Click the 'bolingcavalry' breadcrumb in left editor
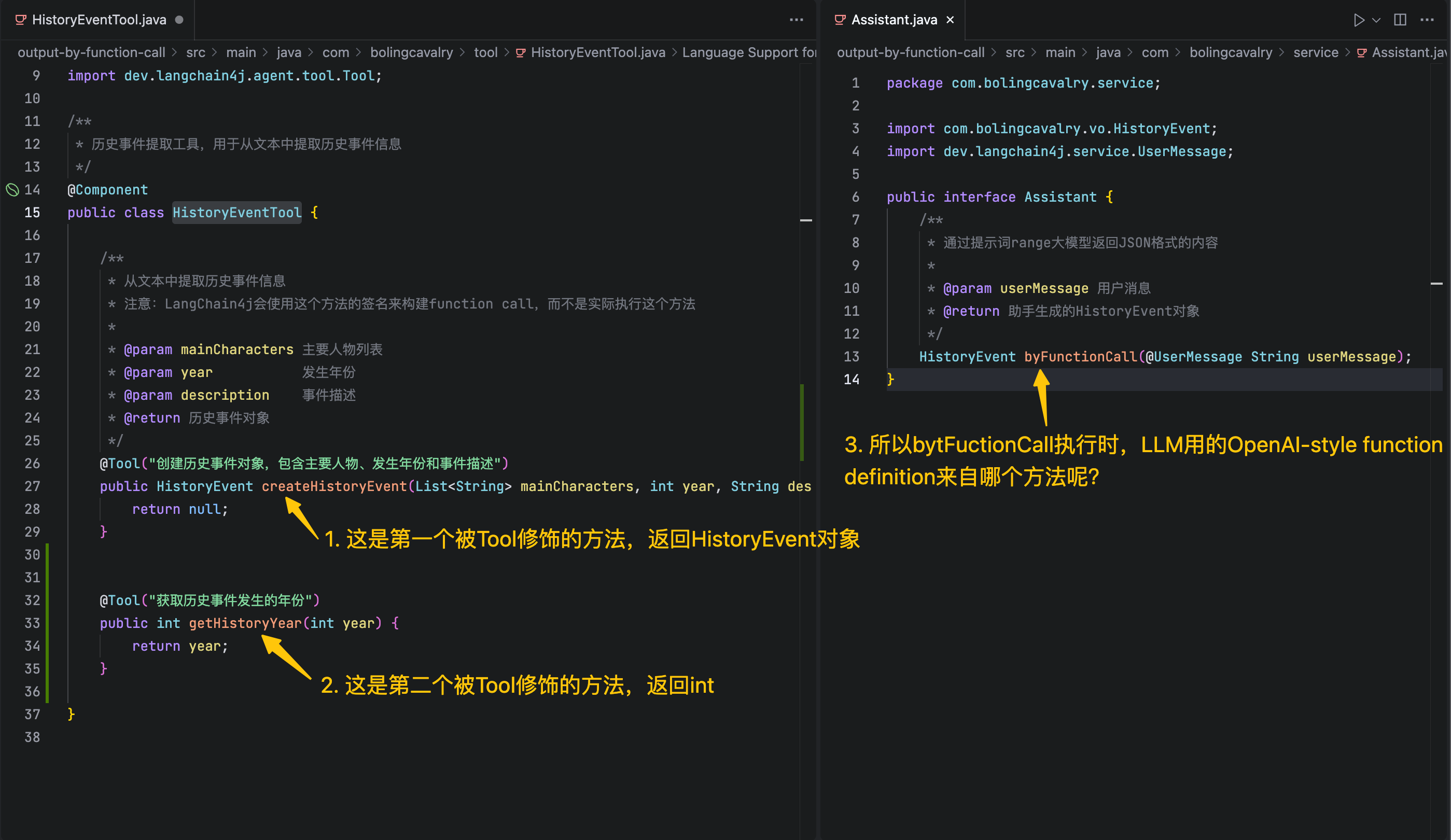 [411, 52]
